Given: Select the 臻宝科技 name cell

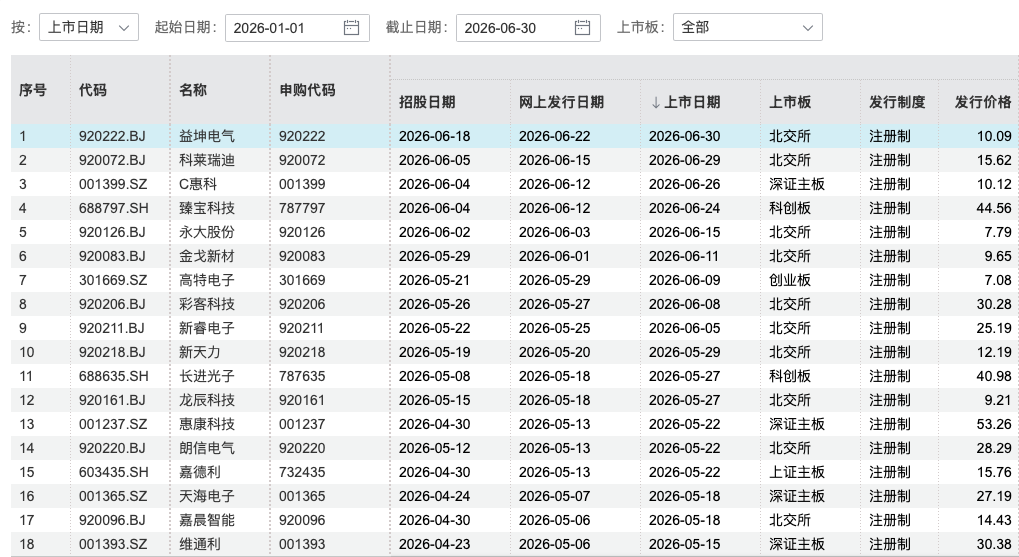Looking at the screenshot, I should click(x=207, y=209).
